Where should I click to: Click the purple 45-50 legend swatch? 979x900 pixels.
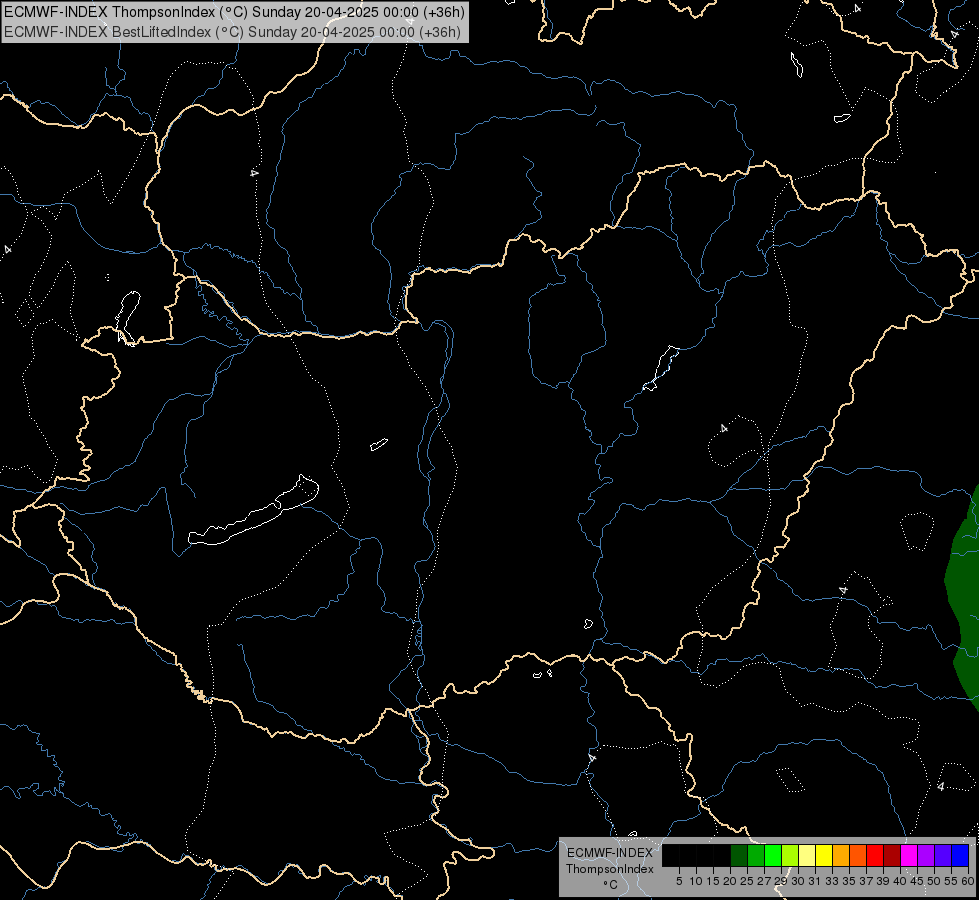[x=926, y=856]
